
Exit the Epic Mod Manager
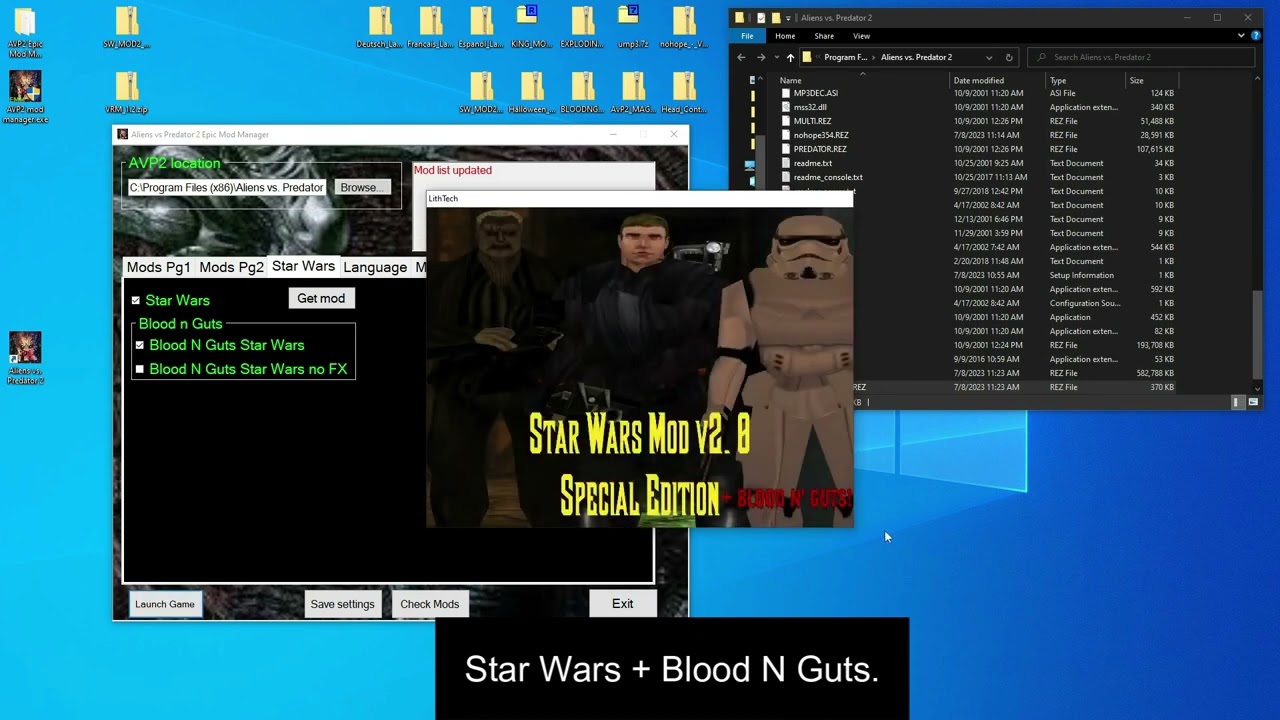click(x=623, y=604)
